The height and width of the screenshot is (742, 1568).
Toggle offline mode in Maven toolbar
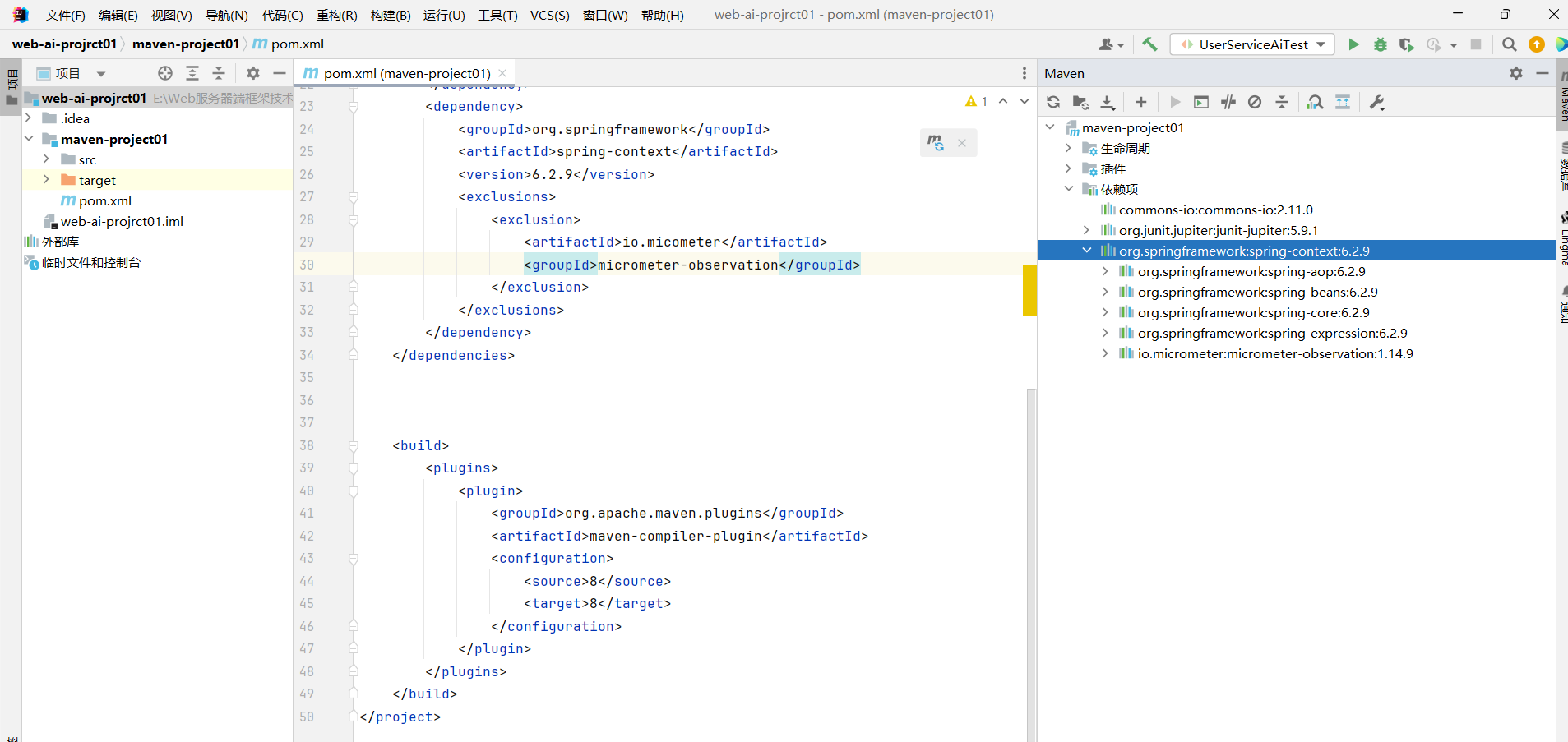(x=1228, y=102)
